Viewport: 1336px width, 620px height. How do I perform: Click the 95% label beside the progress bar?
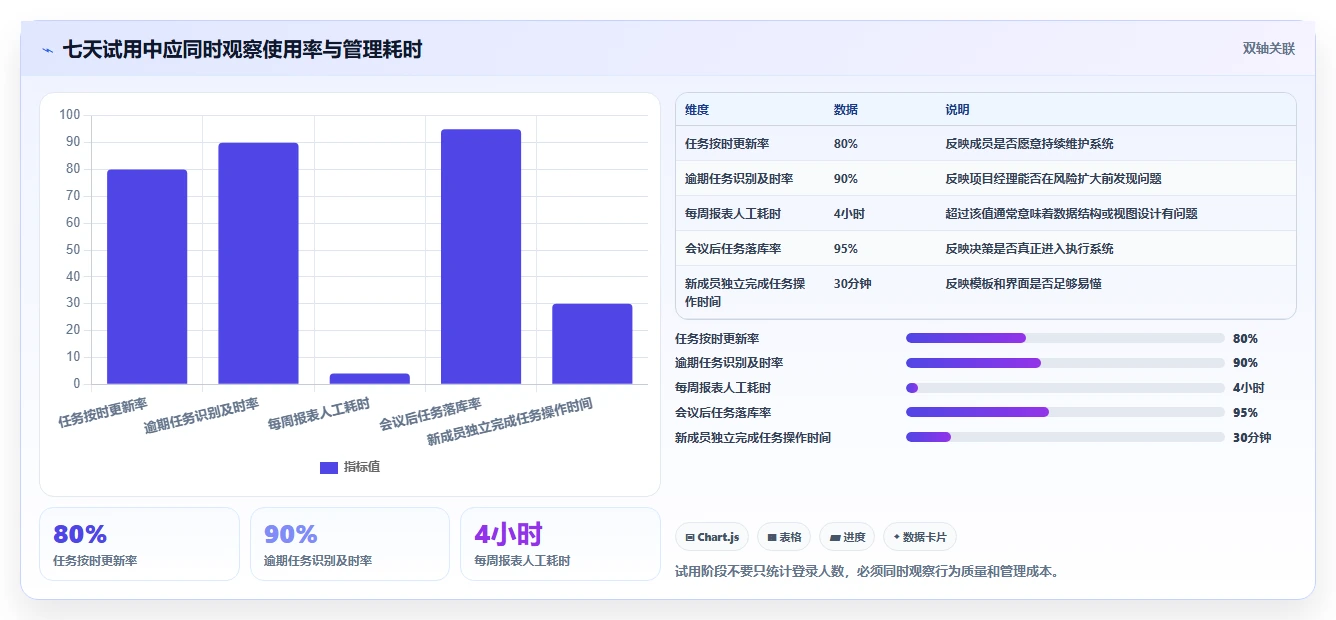coord(1245,412)
